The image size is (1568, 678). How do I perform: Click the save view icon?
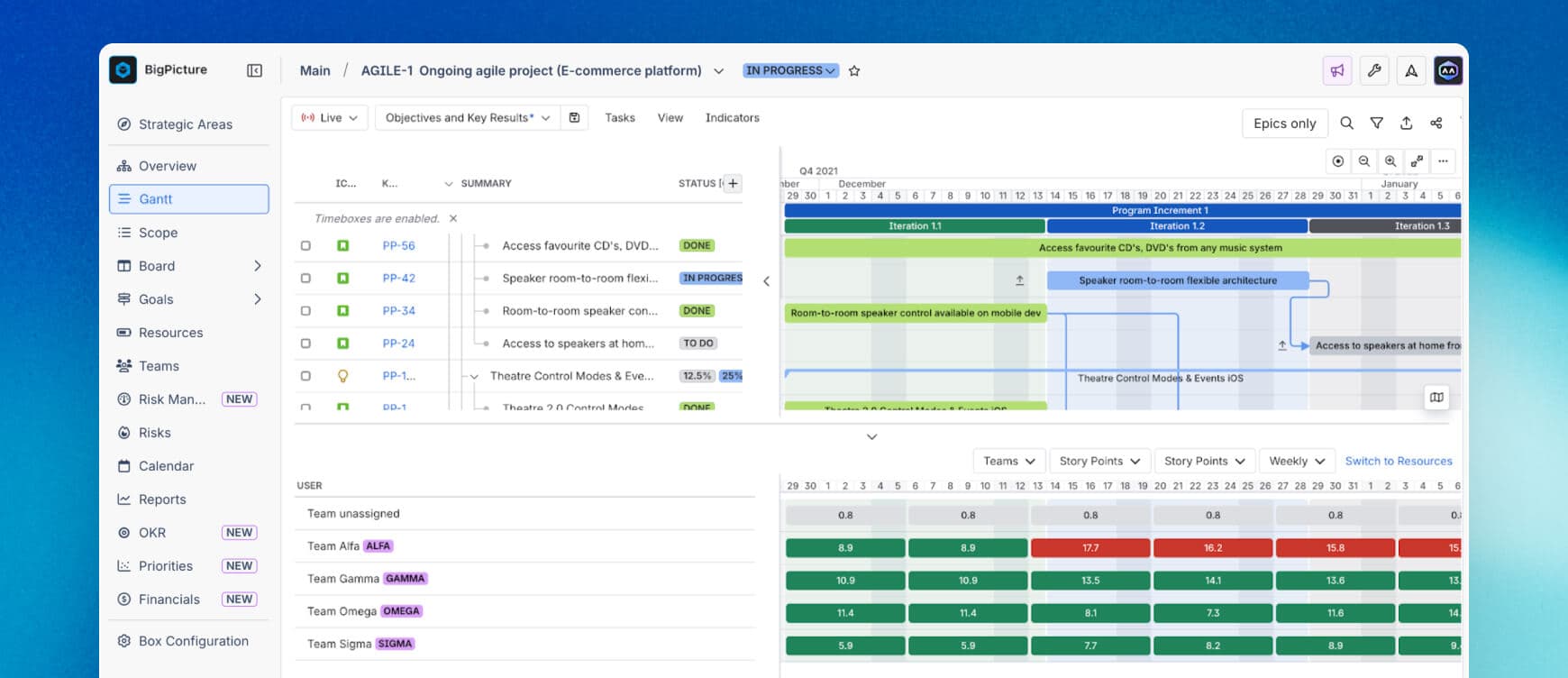click(574, 118)
